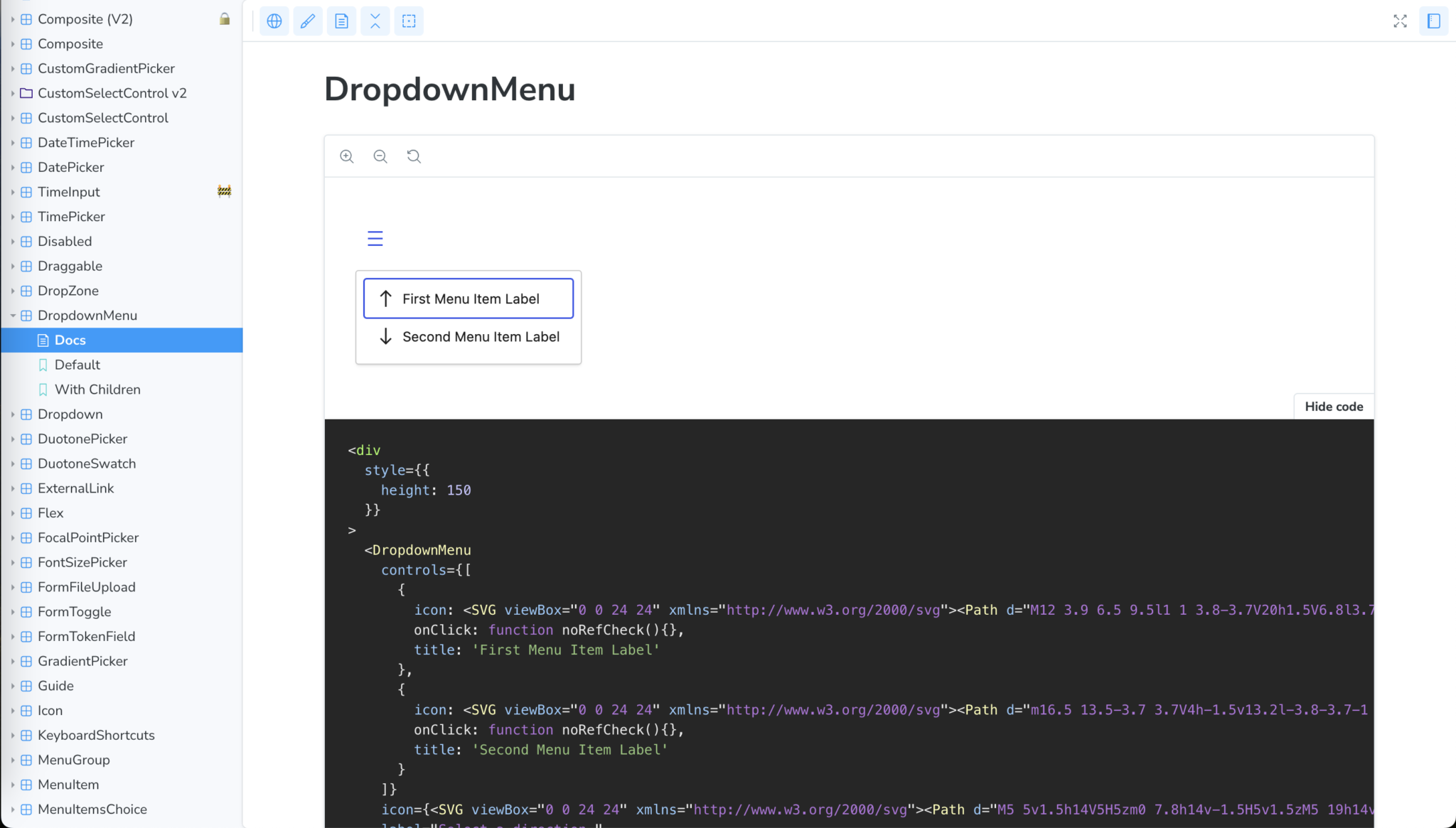Click 'First Menu Item Label' title in code

point(566,650)
